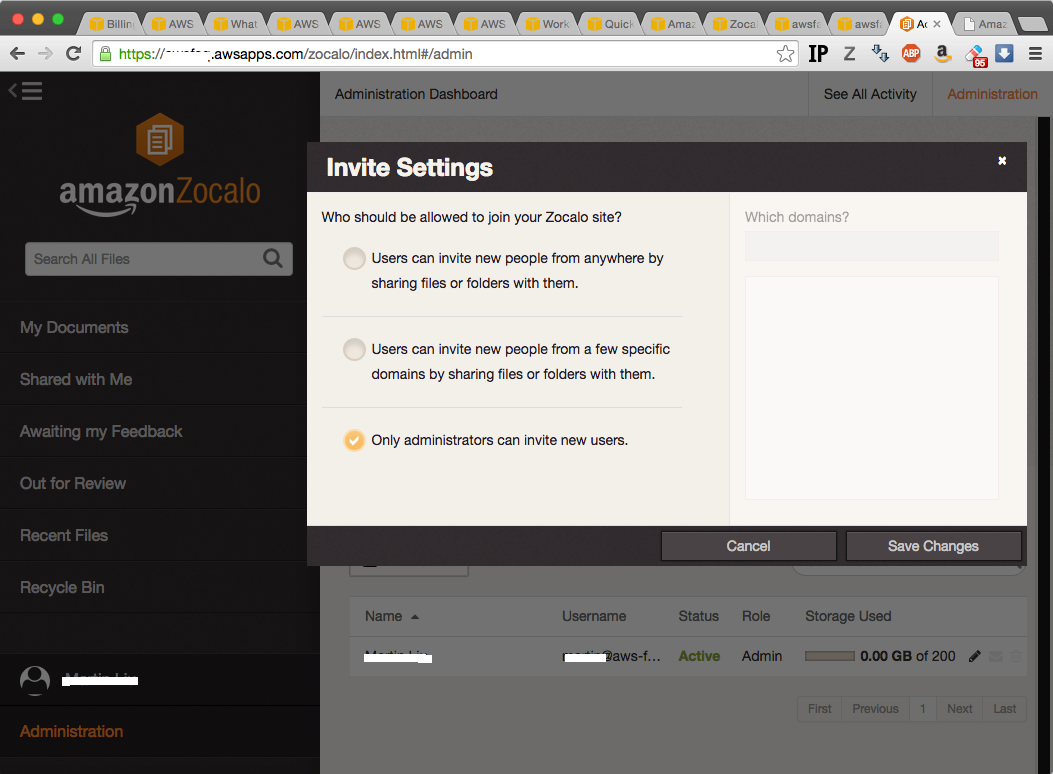The width and height of the screenshot is (1053, 774).
Task: Collapse the sidebar with the menu toggle icon
Action: click(26, 91)
